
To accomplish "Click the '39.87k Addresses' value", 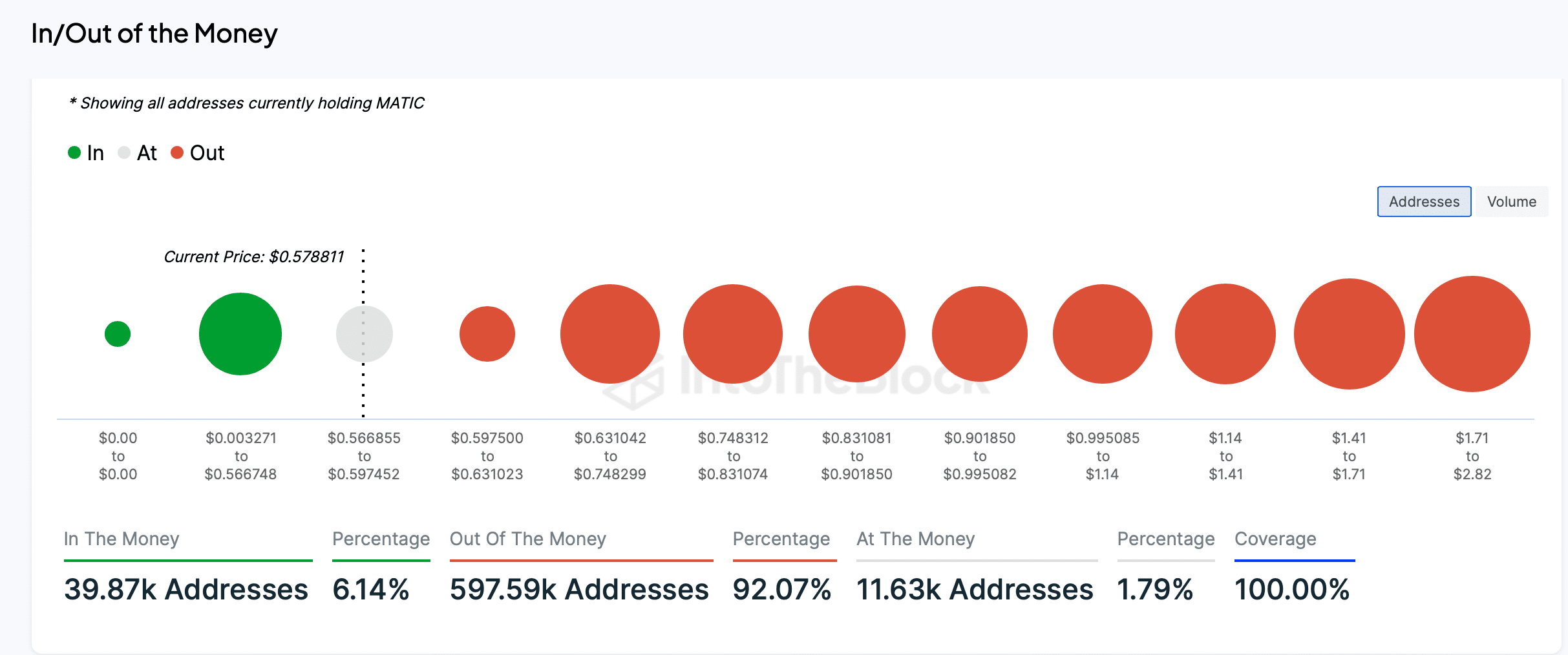I will coord(186,589).
